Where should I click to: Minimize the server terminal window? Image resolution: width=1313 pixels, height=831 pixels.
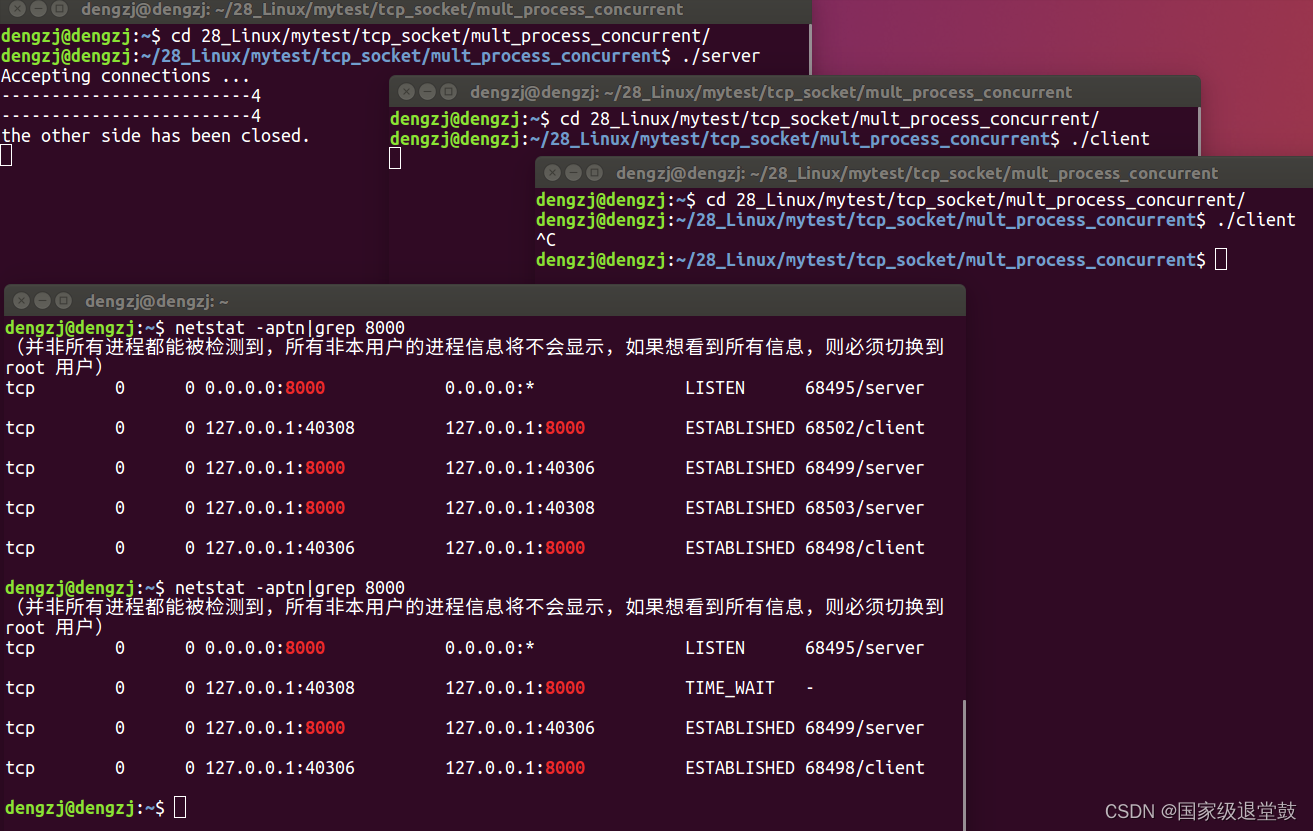[38, 10]
